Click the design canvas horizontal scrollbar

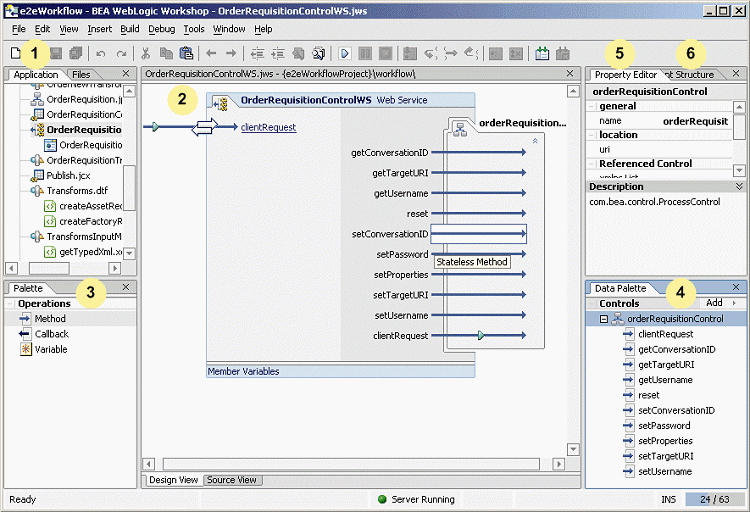(351, 464)
